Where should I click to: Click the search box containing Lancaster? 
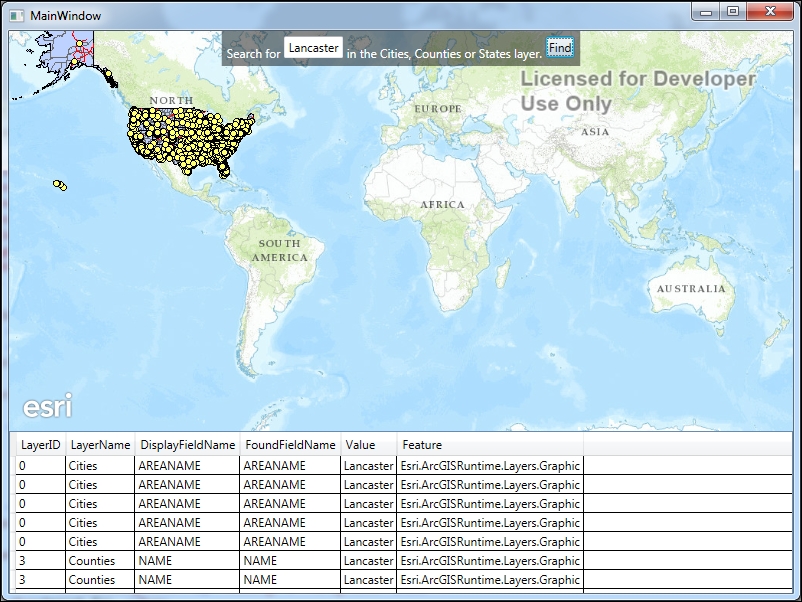click(x=313, y=48)
